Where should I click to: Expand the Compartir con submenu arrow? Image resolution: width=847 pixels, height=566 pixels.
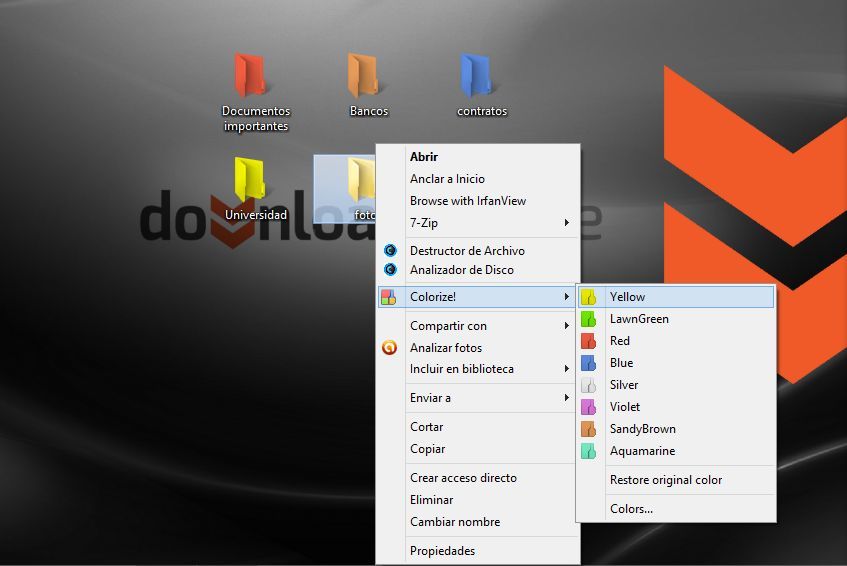pyautogui.click(x=566, y=326)
